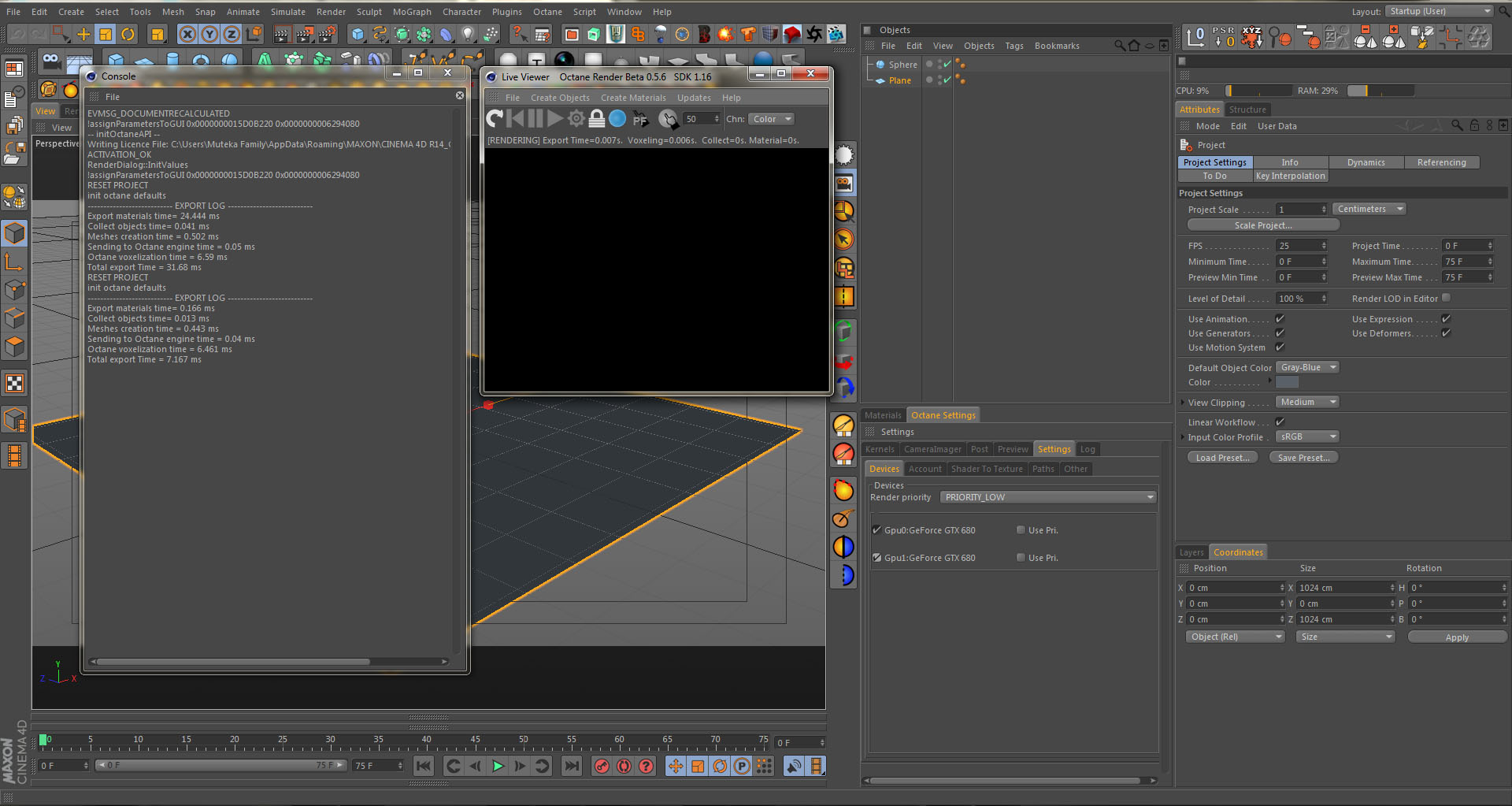Click the default object Color swatch
The width and height of the screenshot is (1512, 806).
(1287, 382)
